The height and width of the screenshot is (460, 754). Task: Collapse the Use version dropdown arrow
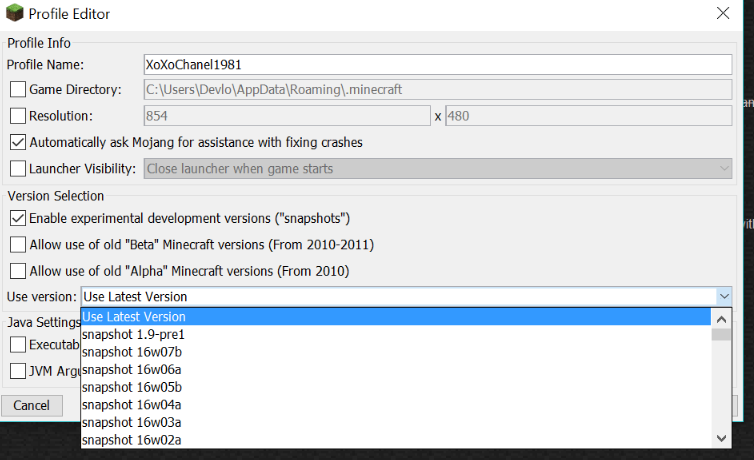pos(724,296)
